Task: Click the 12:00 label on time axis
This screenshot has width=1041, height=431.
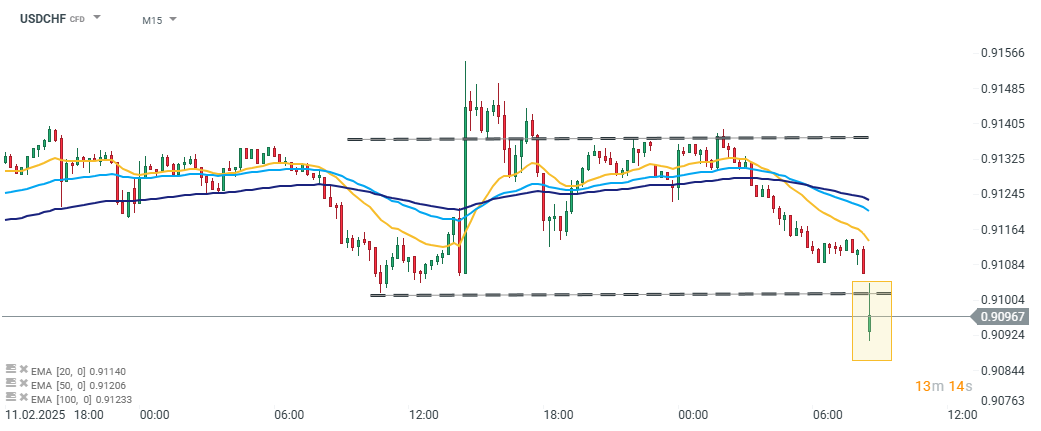Action: point(961,414)
